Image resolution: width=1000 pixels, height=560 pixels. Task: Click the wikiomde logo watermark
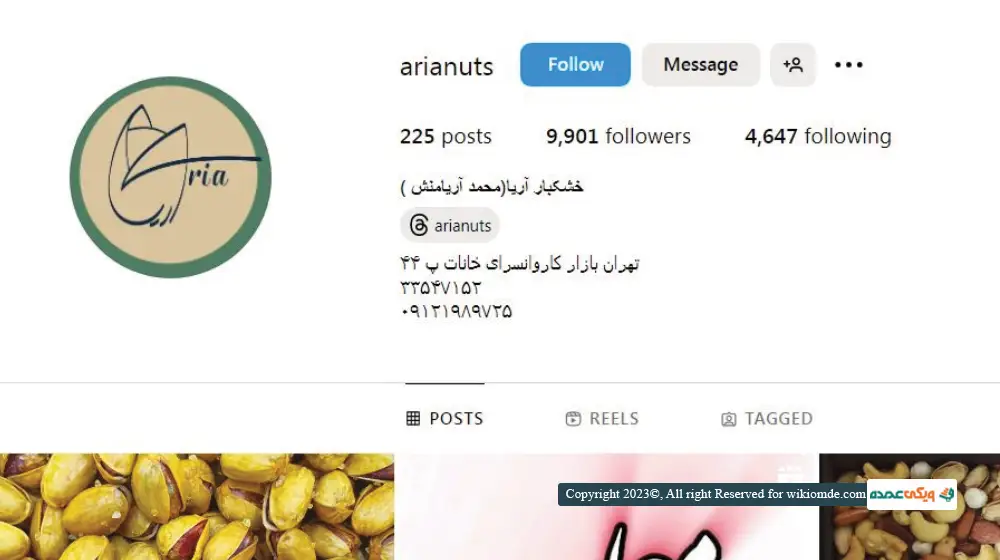[x=911, y=494]
